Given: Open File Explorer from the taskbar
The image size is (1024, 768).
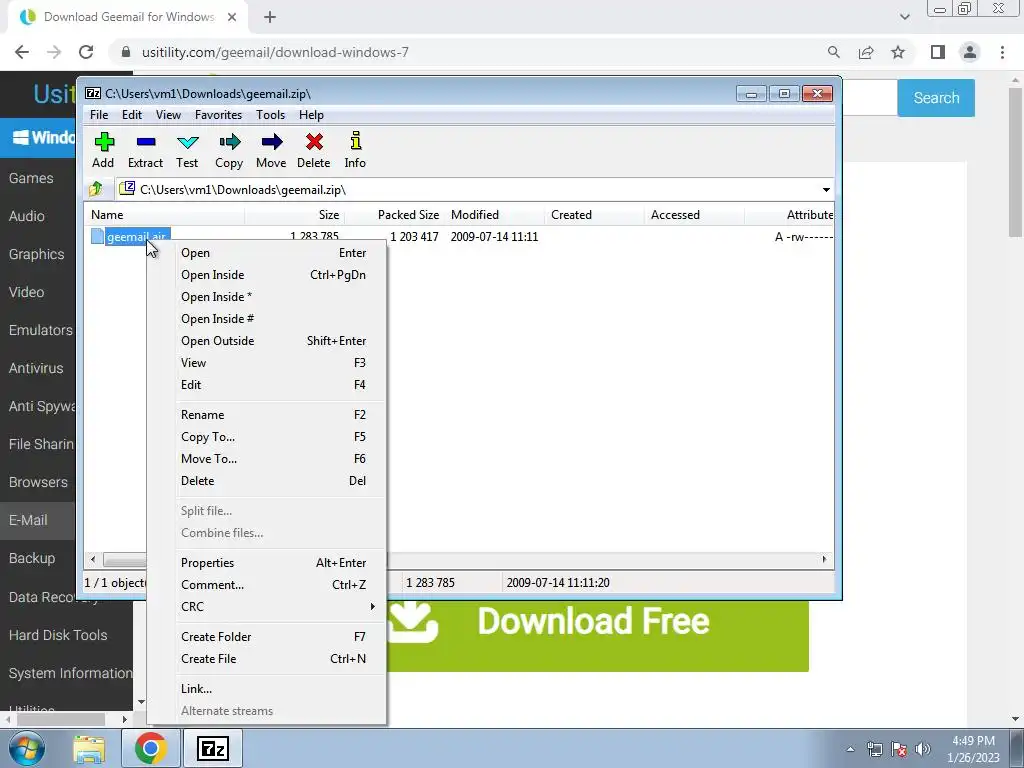Looking at the screenshot, I should (x=89, y=748).
